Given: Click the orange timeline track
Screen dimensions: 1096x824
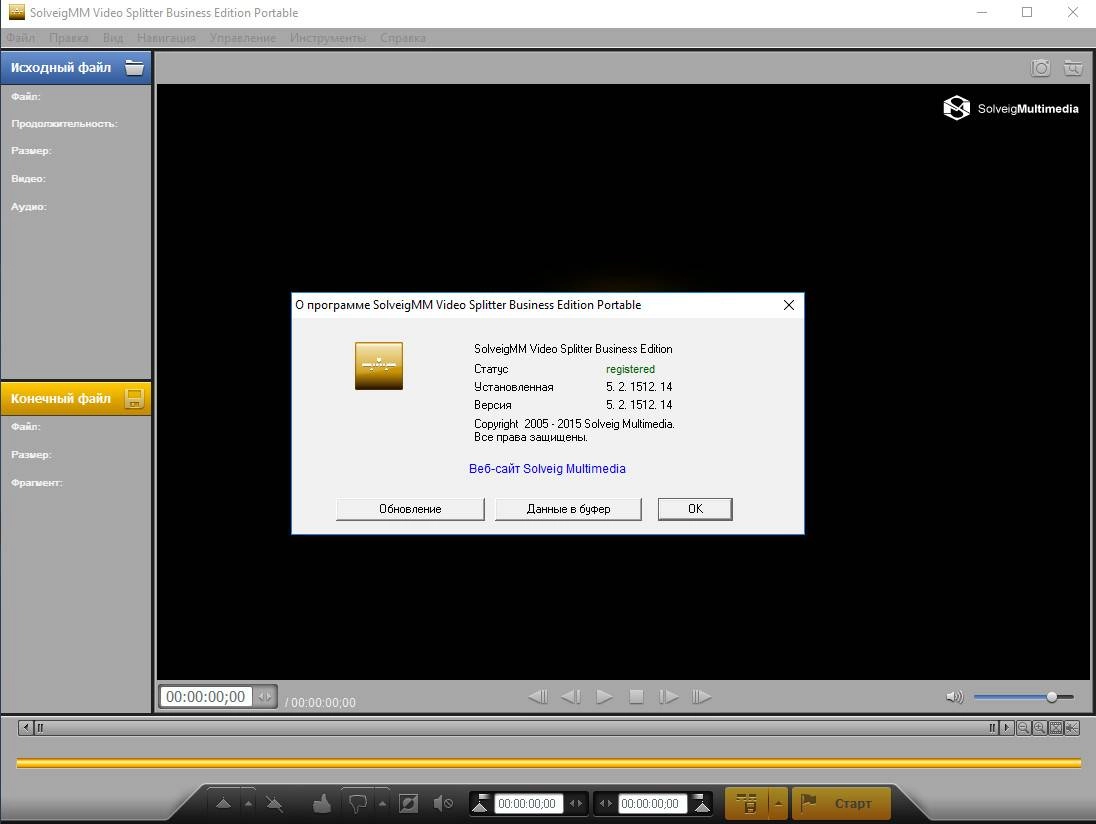Looking at the screenshot, I should tap(549, 763).
